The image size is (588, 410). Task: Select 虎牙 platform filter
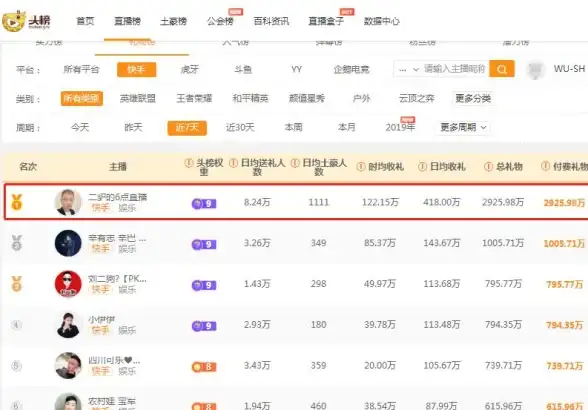[x=190, y=69]
